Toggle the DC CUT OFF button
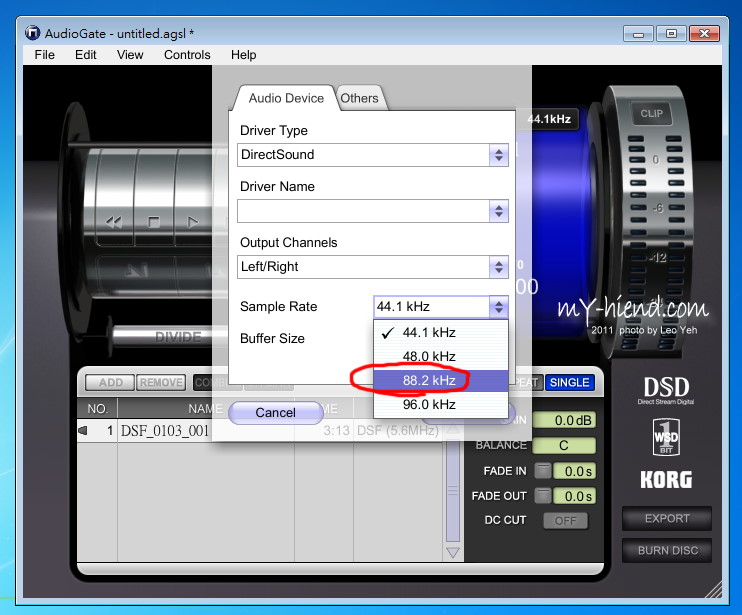Screen dimensions: 742x615 click(565, 521)
